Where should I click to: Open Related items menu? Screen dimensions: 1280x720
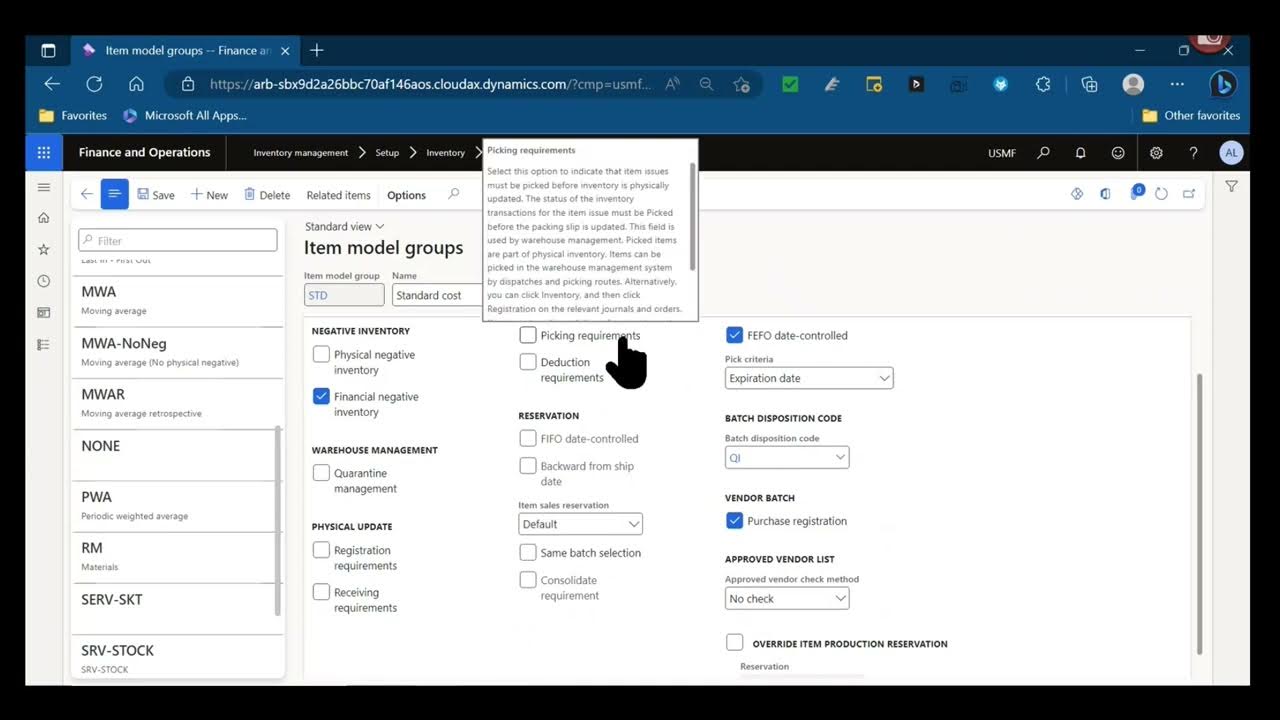coord(338,195)
